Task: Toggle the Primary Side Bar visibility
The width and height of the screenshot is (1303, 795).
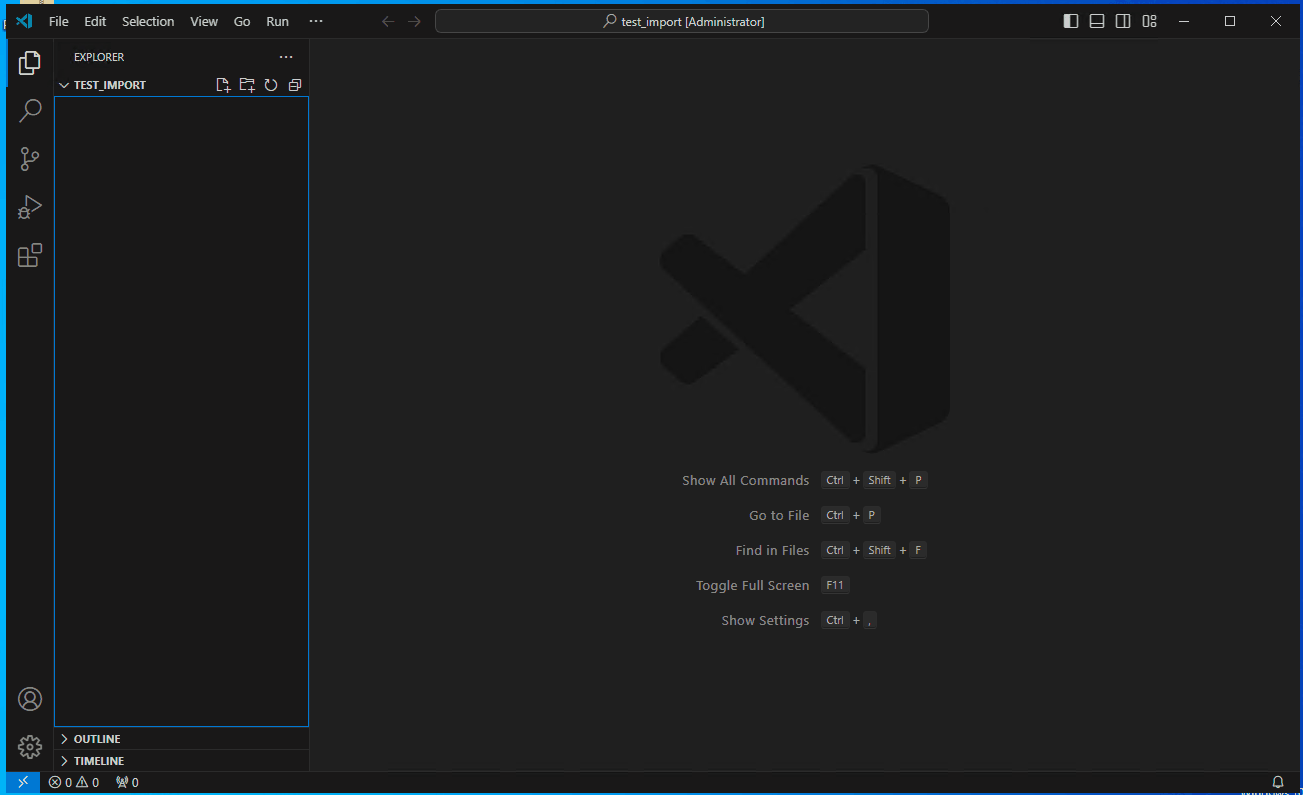Action: pos(1070,20)
